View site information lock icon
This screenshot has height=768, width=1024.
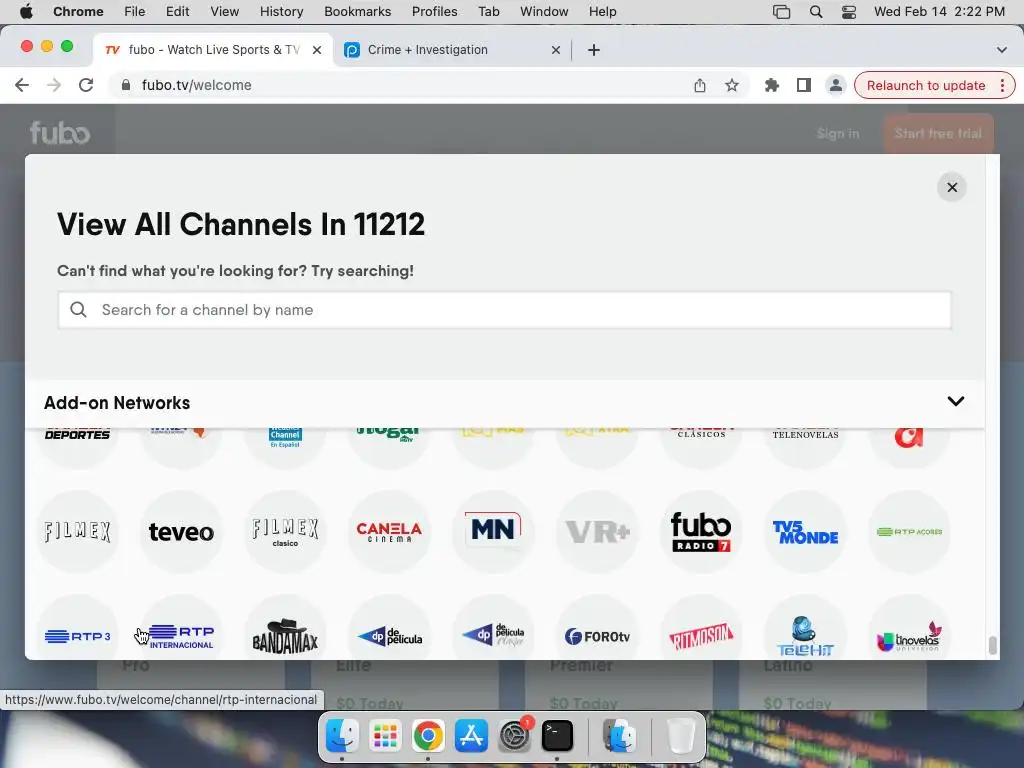point(126,85)
